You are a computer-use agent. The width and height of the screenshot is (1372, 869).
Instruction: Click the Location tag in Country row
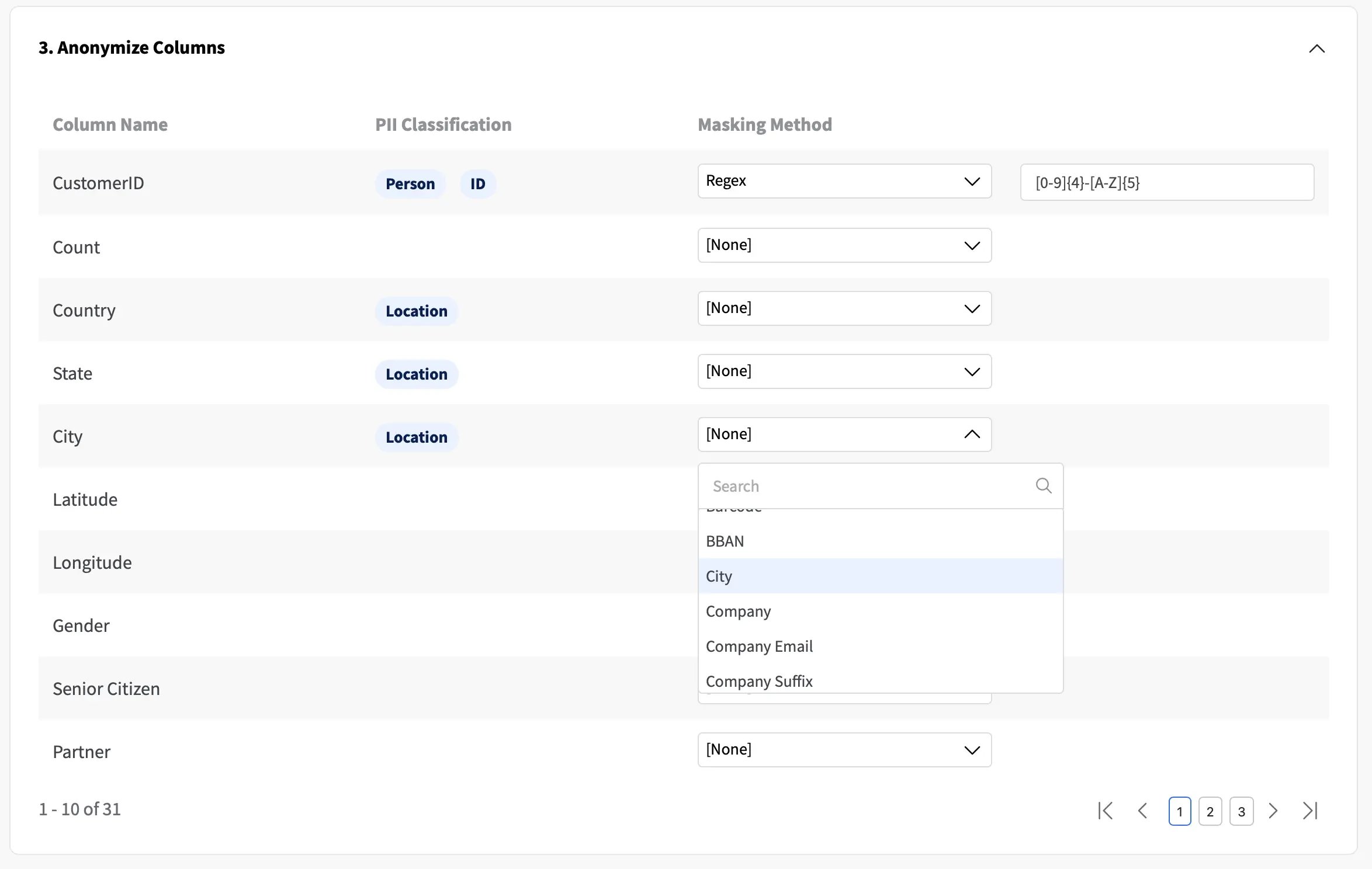click(417, 311)
